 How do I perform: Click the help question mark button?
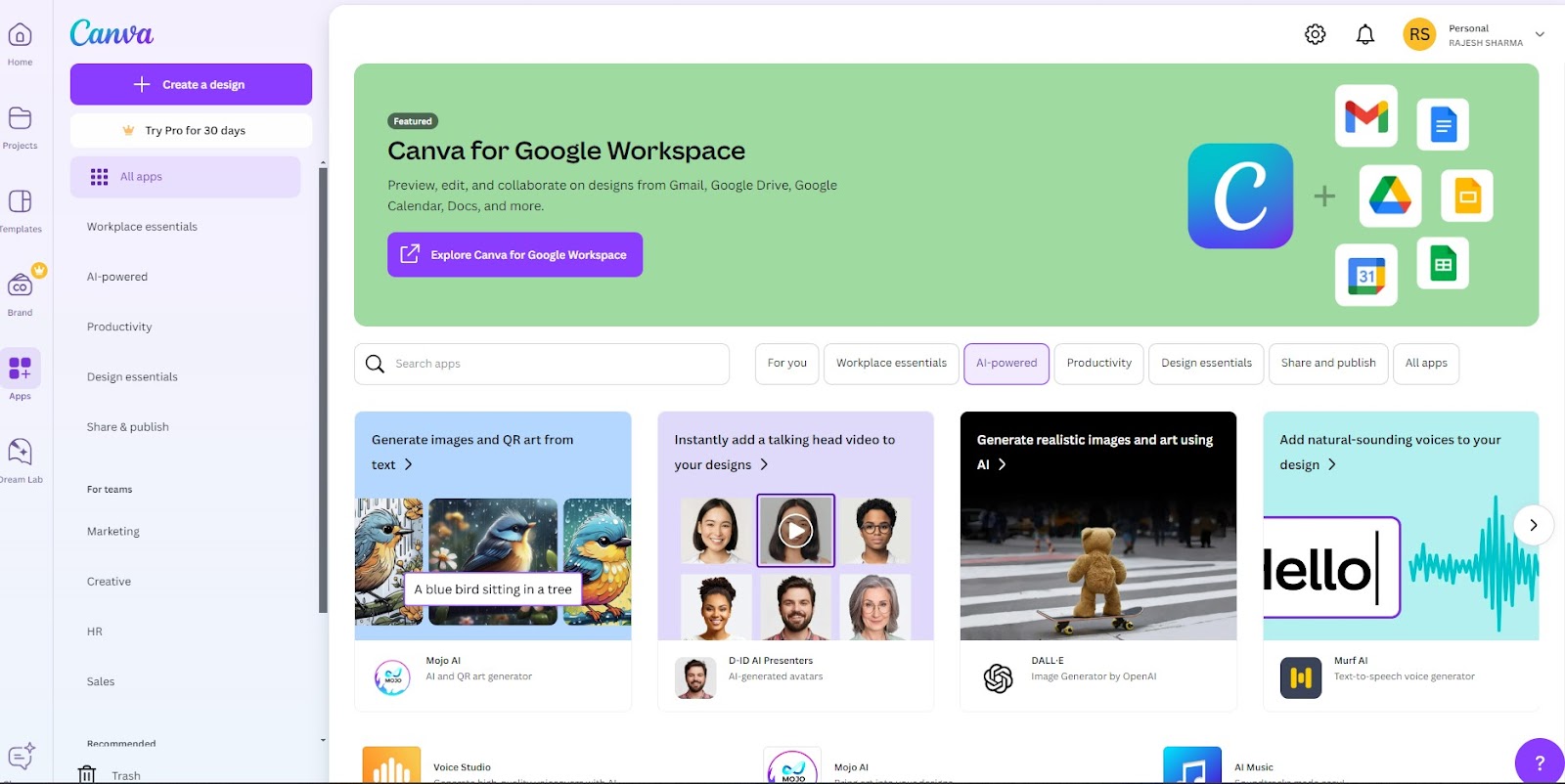coord(1540,762)
